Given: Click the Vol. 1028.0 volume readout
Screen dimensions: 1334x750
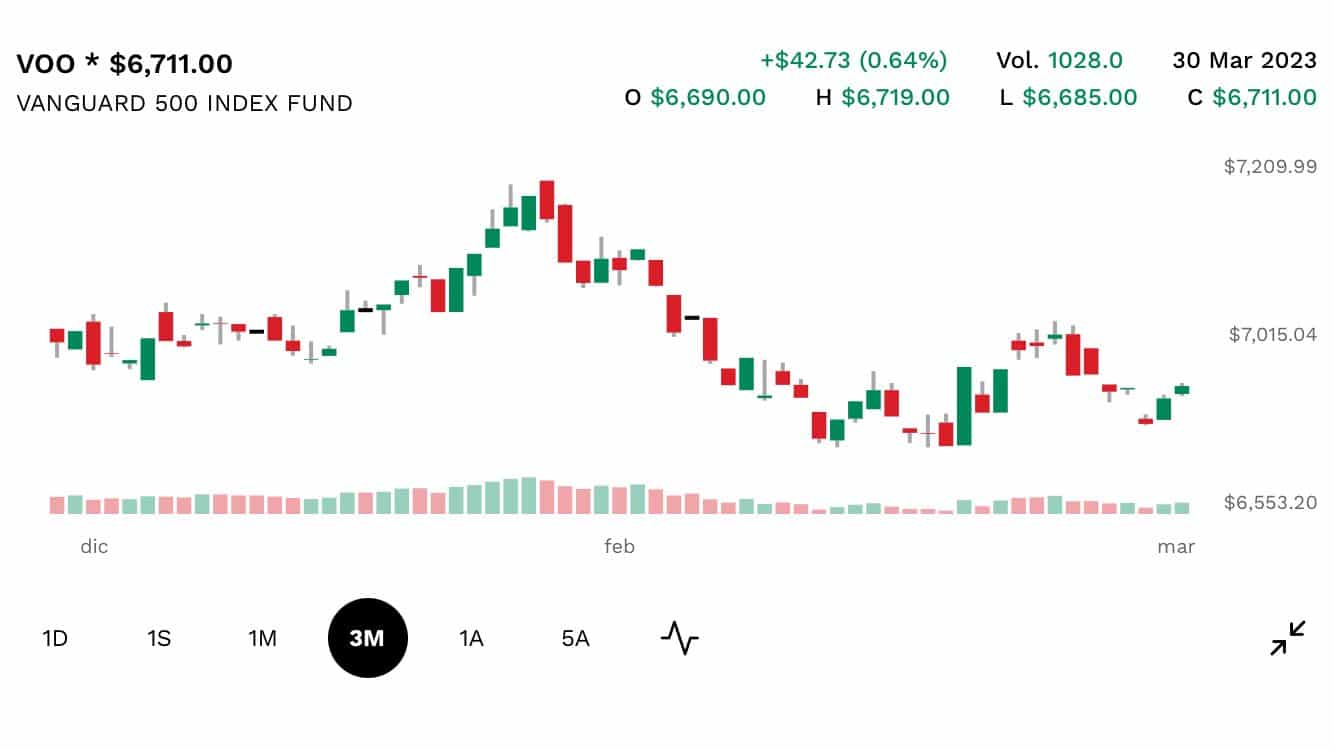Looking at the screenshot, I should 1059,60.
